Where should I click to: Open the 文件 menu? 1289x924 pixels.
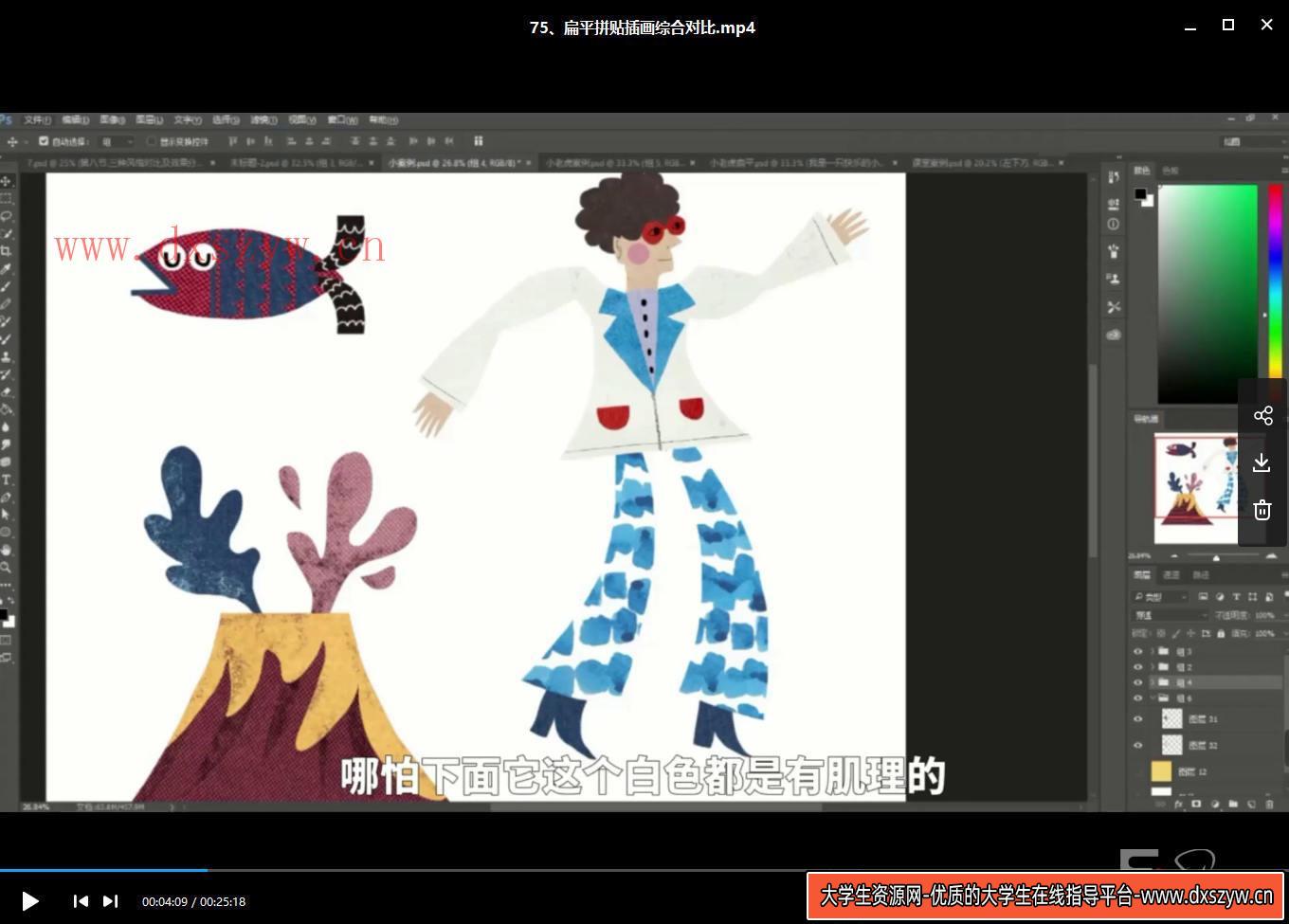(37, 119)
